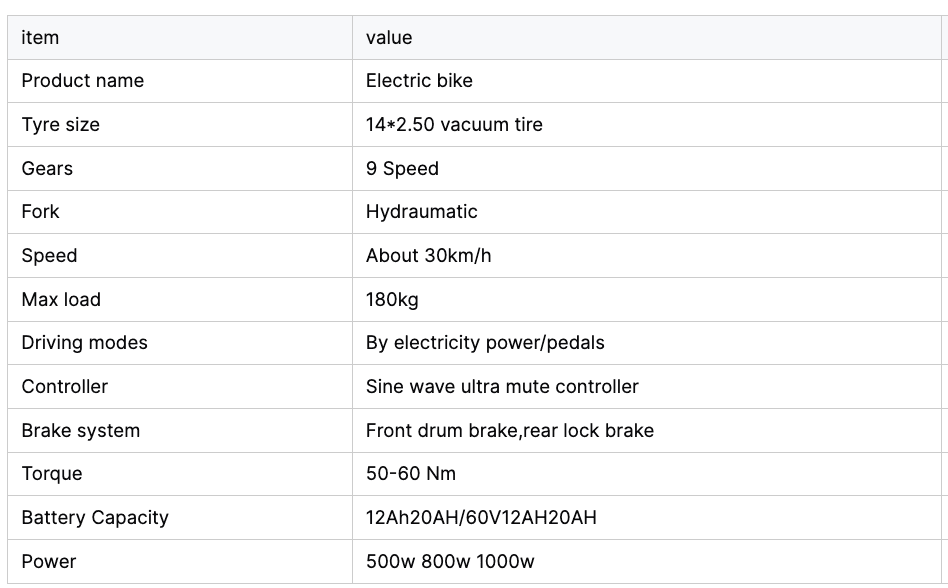Select the 'Fork' cell

pos(180,212)
